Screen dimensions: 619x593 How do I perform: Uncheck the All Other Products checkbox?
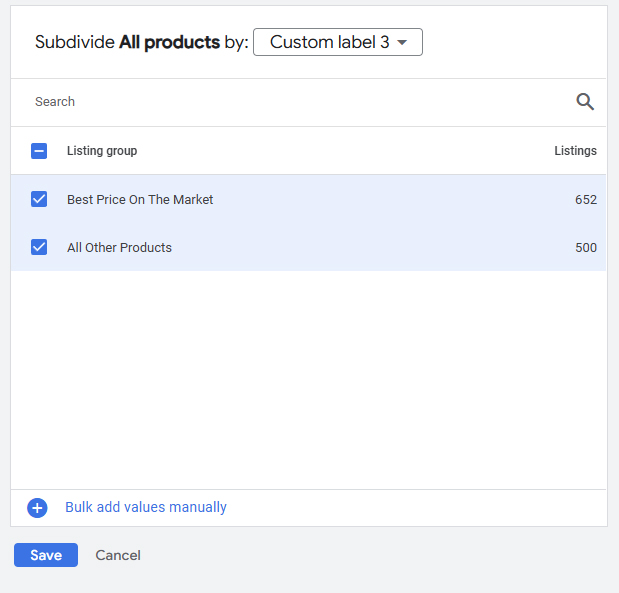[x=39, y=248]
